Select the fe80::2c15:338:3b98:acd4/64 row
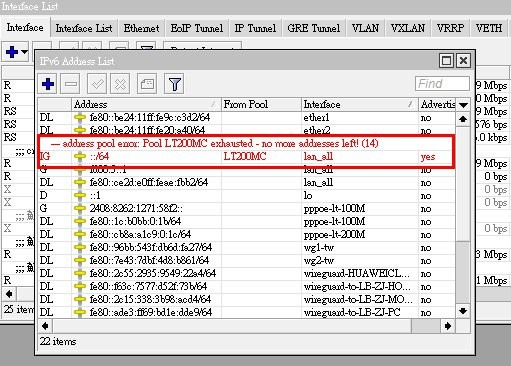The width and height of the screenshot is (511, 366). click(x=246, y=299)
